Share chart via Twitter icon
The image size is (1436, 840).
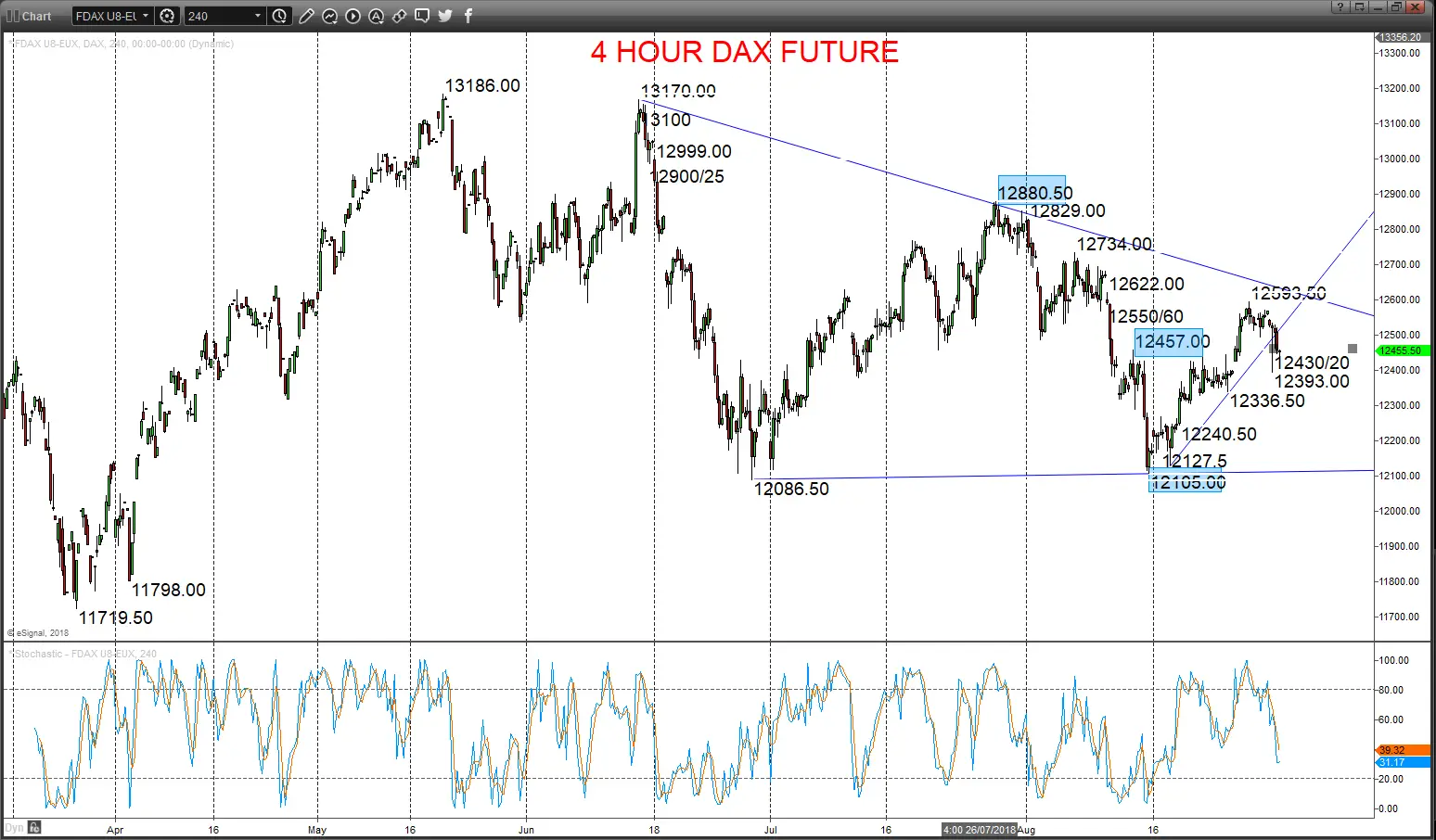coord(445,16)
